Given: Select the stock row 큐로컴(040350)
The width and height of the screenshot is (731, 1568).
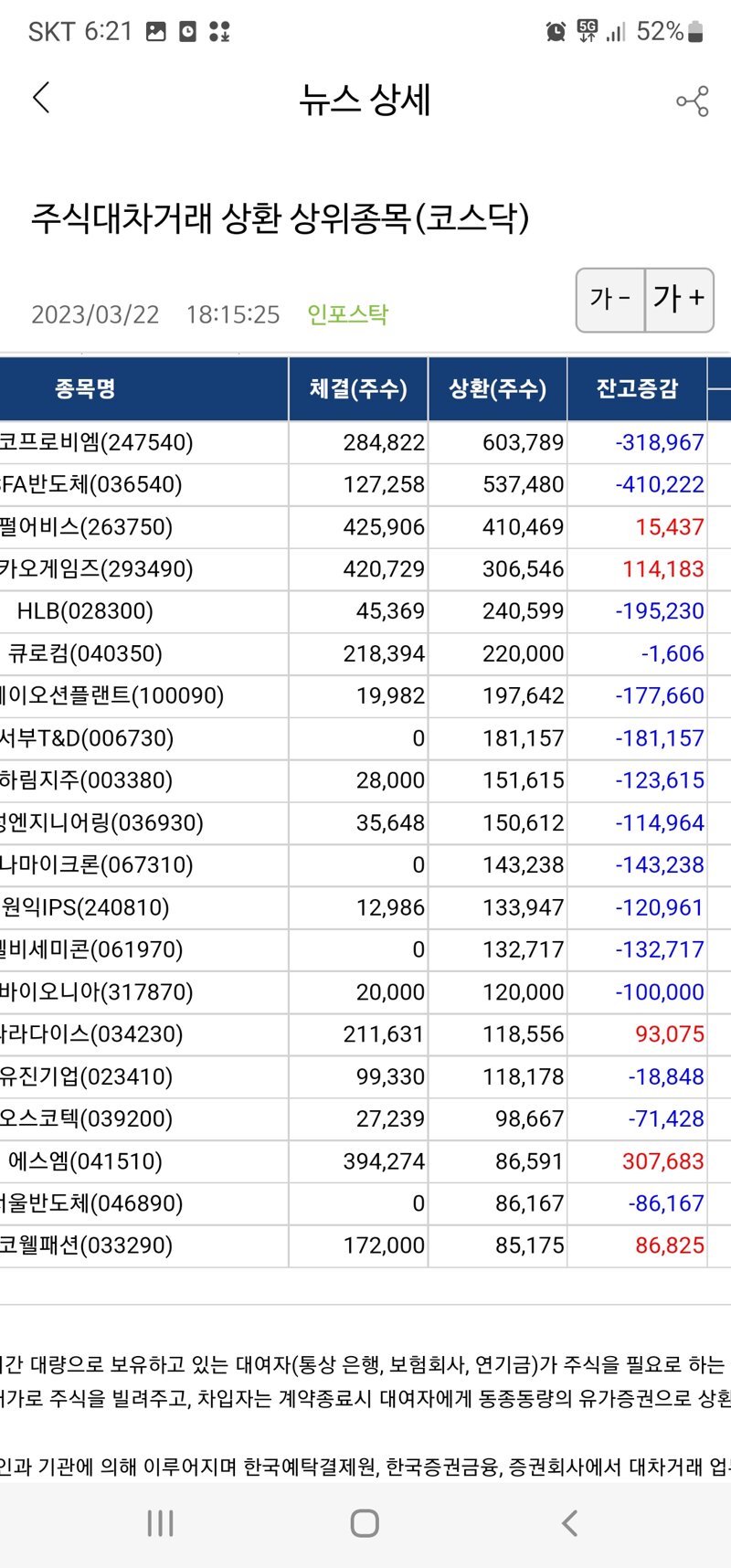Looking at the screenshot, I should click(x=365, y=654).
